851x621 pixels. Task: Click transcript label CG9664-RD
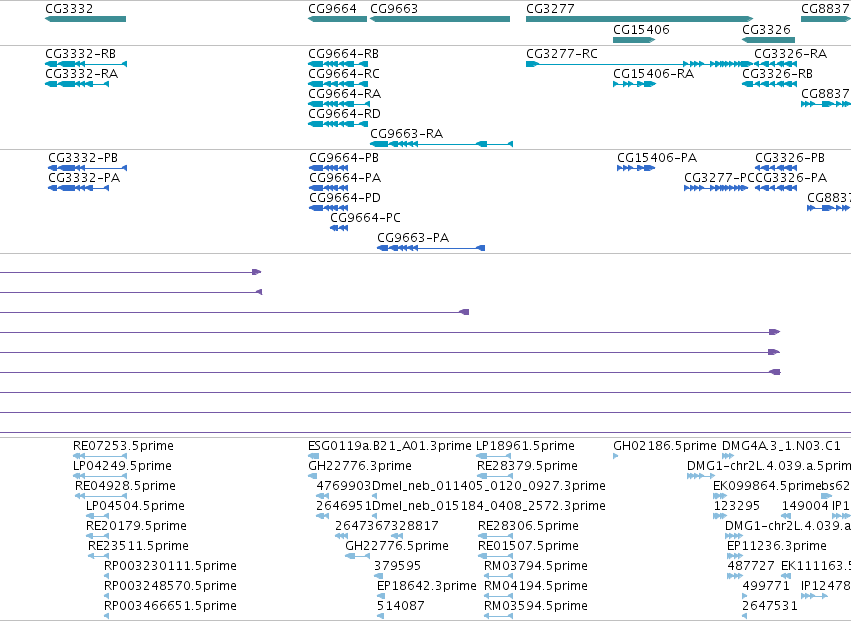click(x=345, y=114)
